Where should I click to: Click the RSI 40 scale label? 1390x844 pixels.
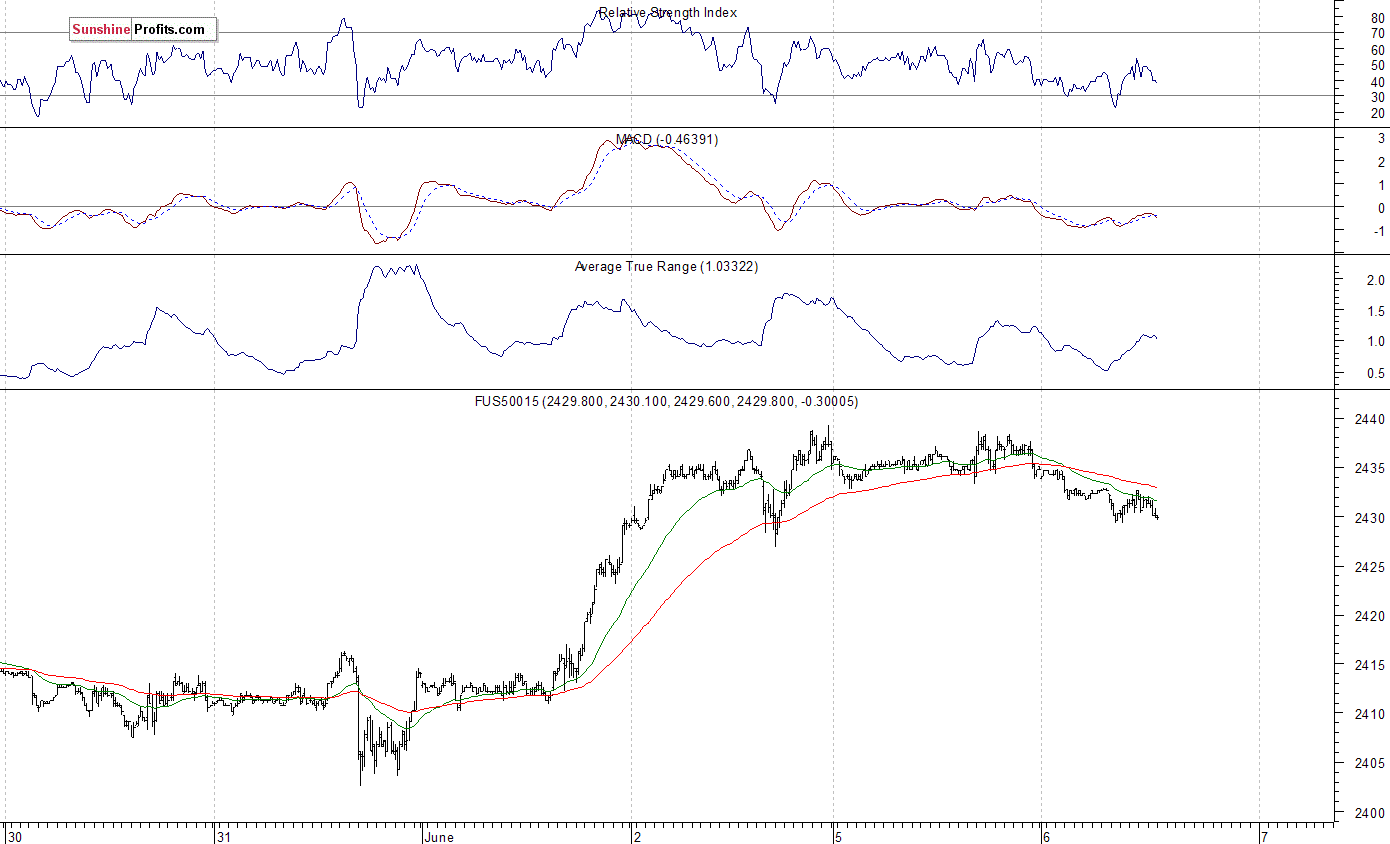point(1378,81)
